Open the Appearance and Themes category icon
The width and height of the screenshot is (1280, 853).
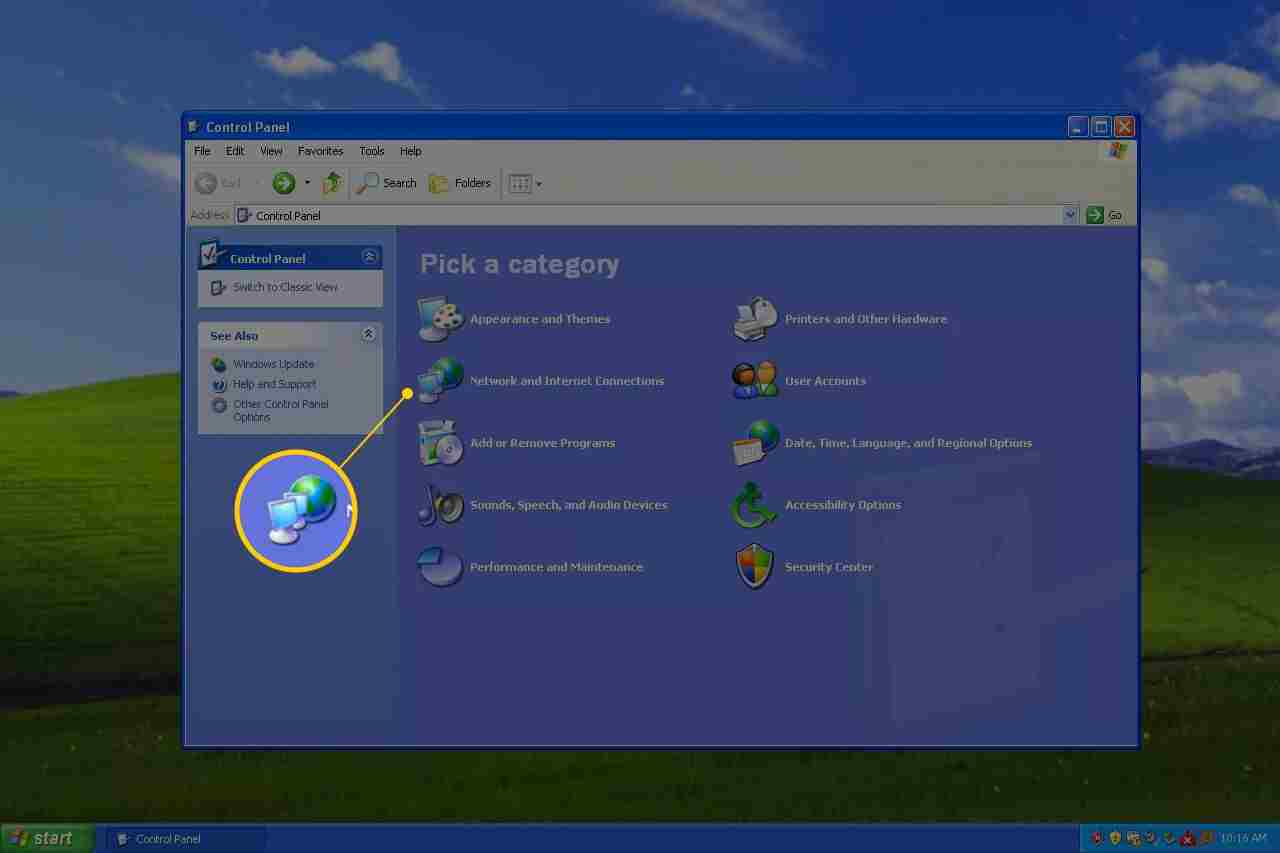tap(441, 319)
